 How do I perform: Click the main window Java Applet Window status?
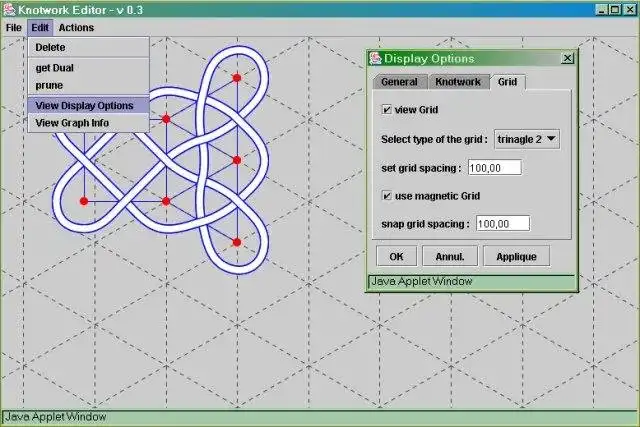pos(320,417)
